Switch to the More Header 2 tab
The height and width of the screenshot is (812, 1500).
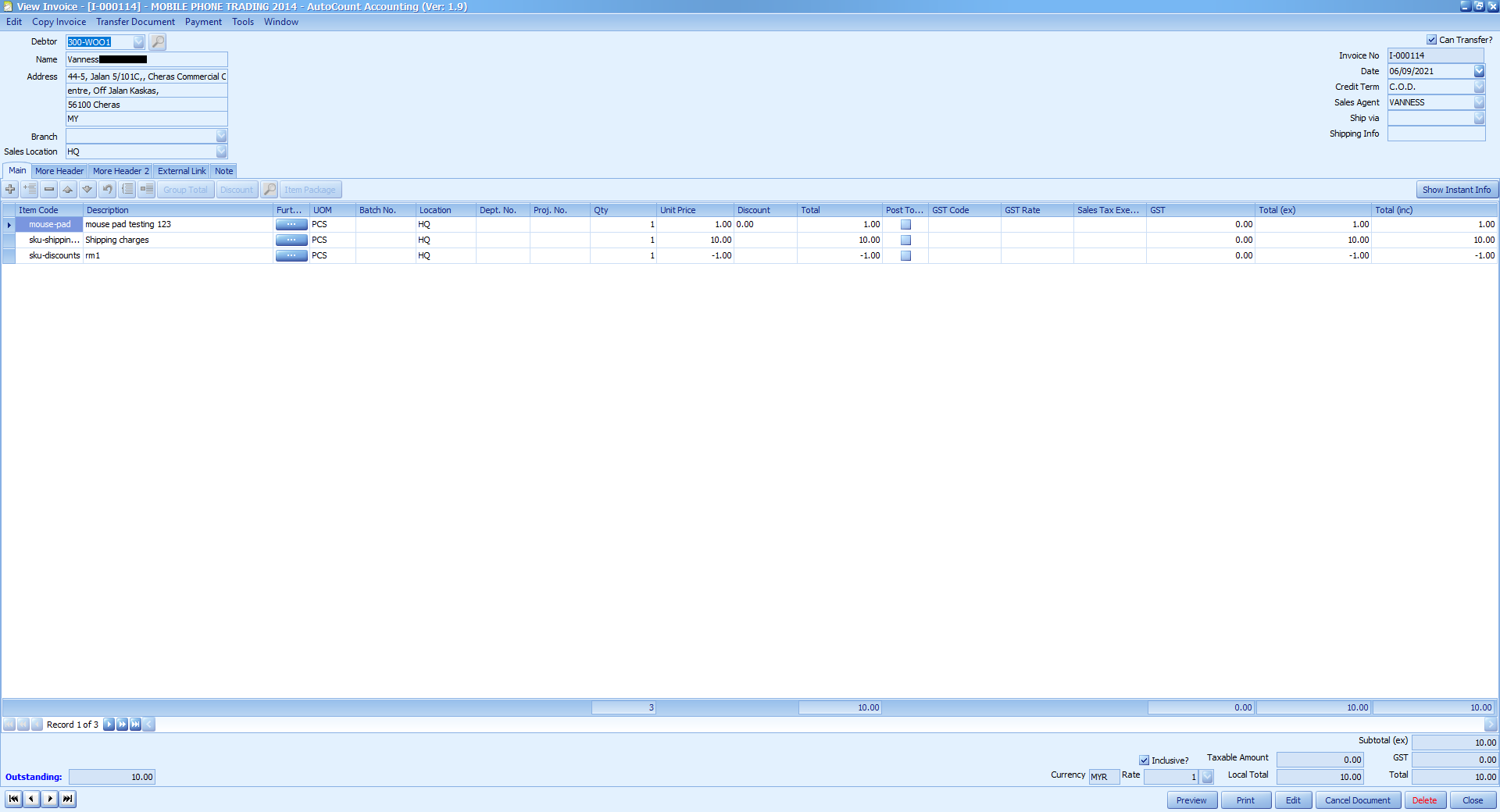120,171
